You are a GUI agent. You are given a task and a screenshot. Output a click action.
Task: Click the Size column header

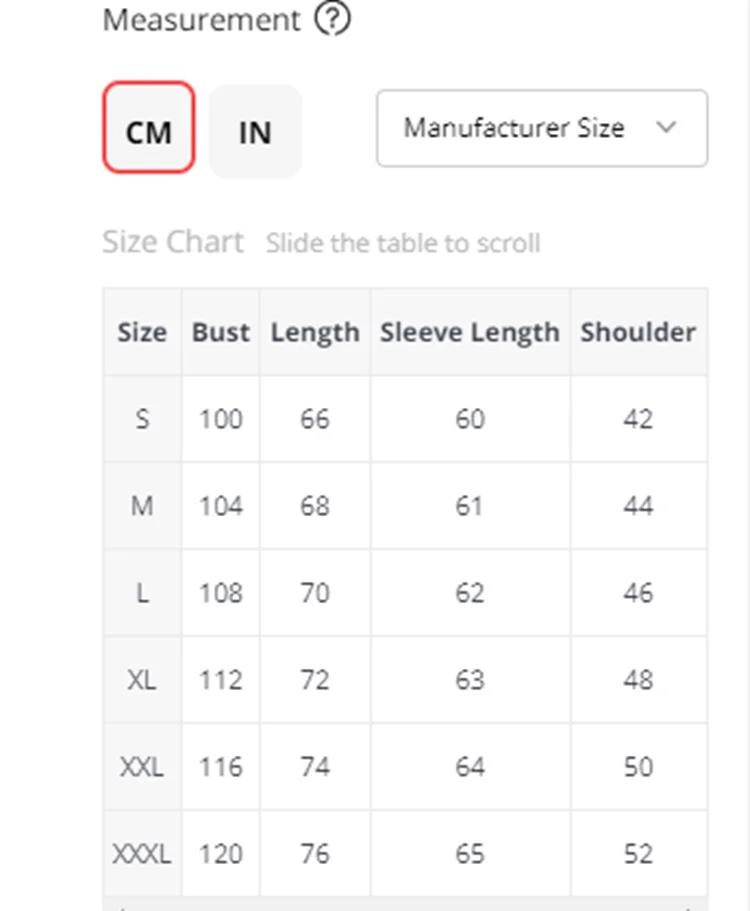point(142,332)
